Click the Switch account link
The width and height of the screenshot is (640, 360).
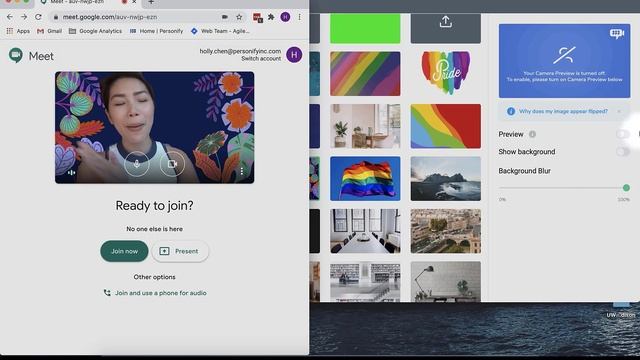261,59
